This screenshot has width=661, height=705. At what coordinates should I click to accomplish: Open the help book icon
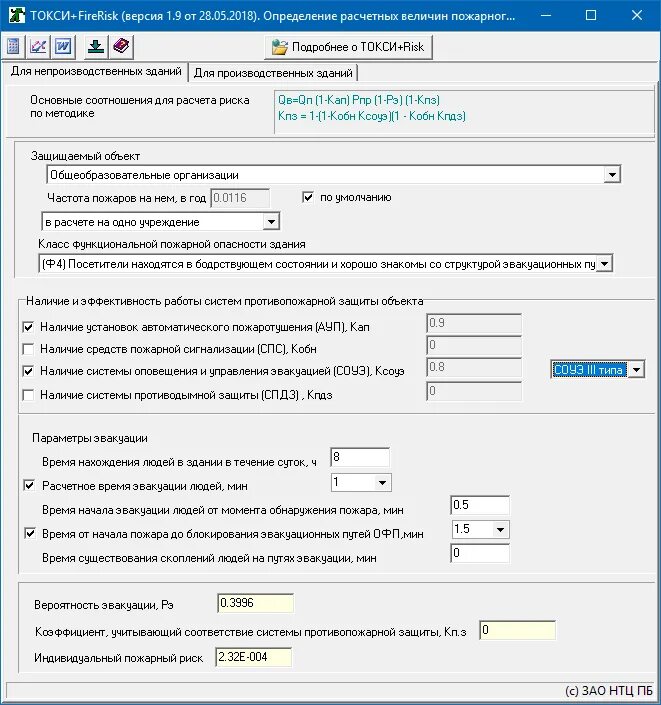click(121, 46)
